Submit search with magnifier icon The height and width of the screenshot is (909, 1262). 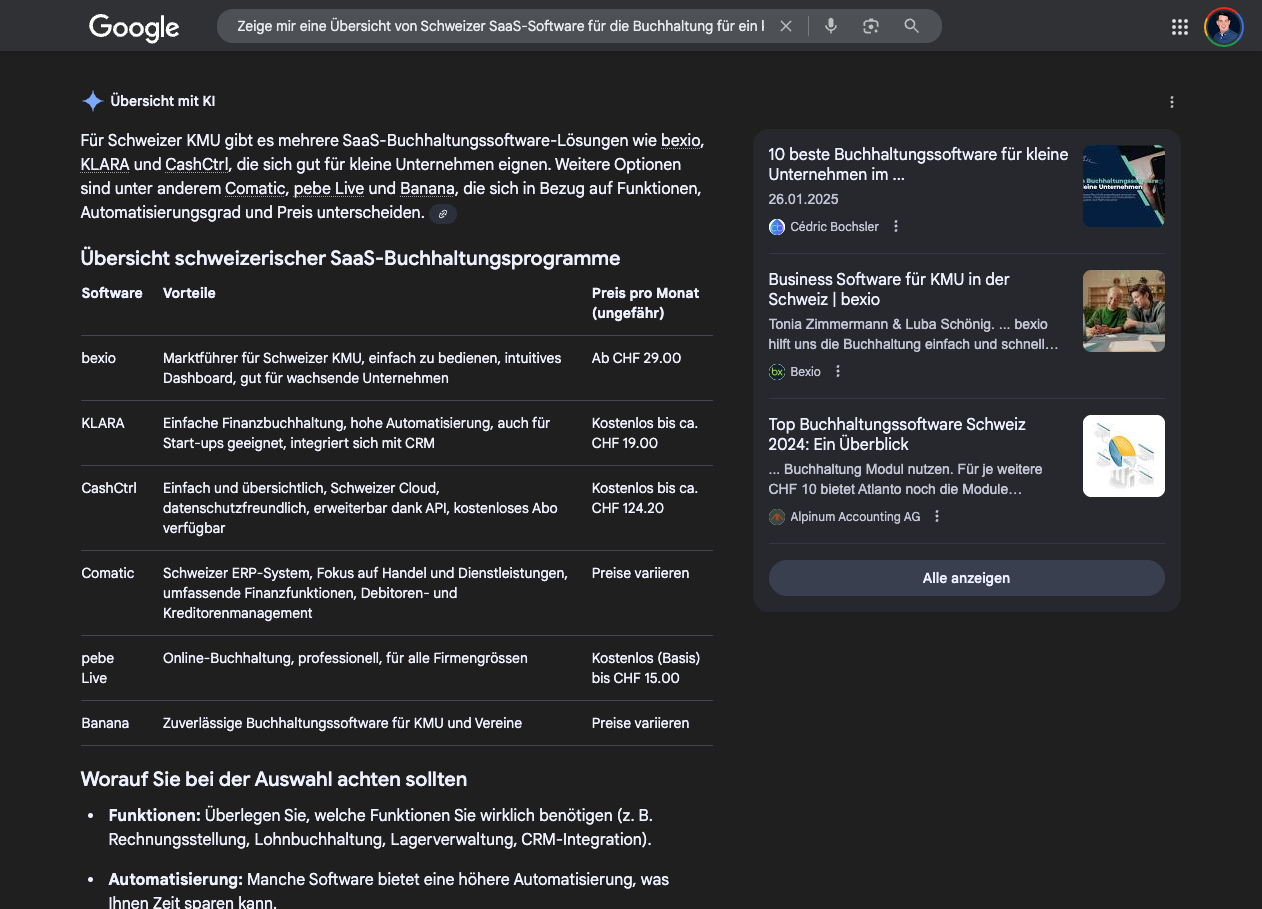pyautogui.click(x=911, y=26)
